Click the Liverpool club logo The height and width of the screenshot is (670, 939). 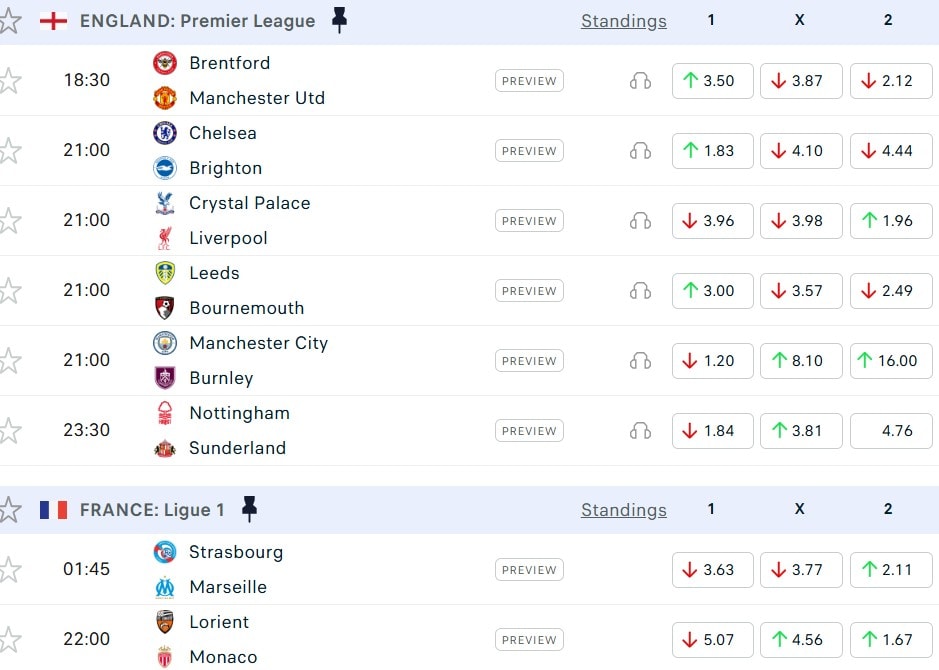[x=165, y=238]
